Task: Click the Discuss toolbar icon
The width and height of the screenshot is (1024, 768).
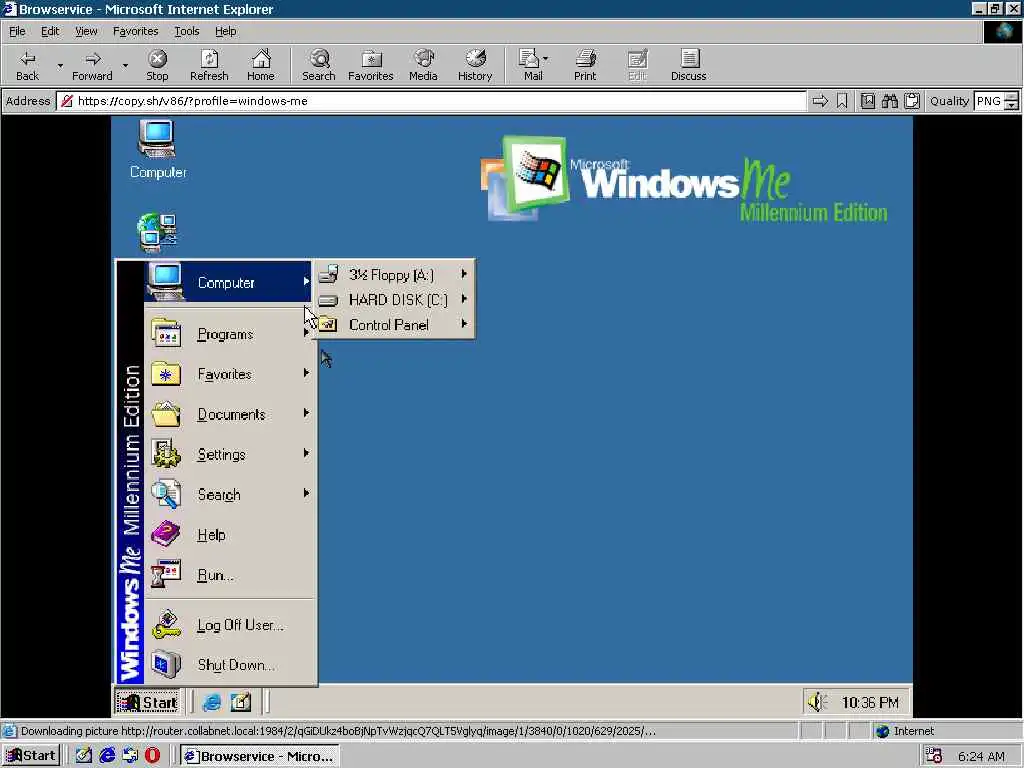Action: point(688,65)
